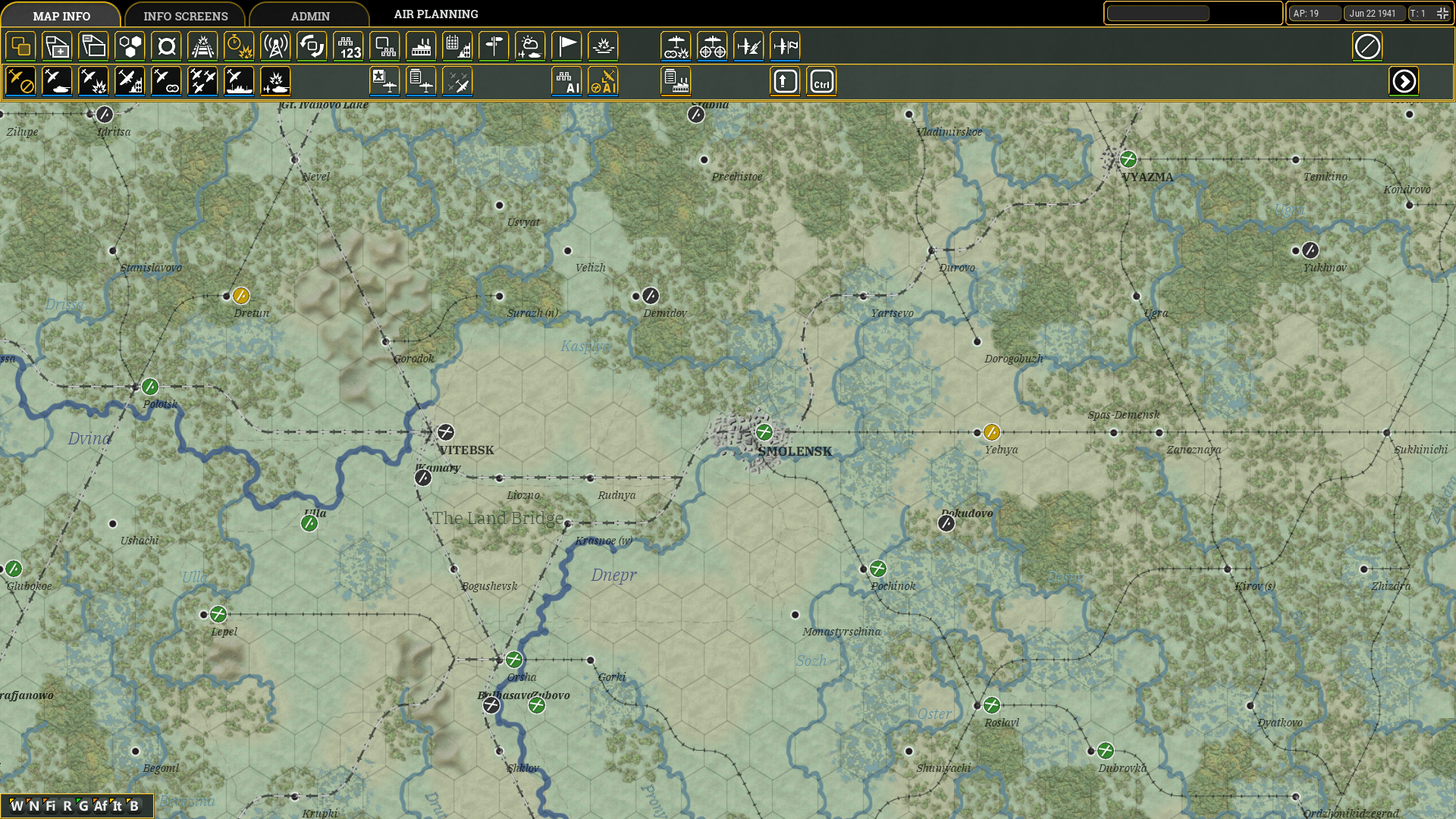Viewport: 1456px width, 819px height.
Task: Toggle the Shift arrow key button
Action: click(785, 81)
